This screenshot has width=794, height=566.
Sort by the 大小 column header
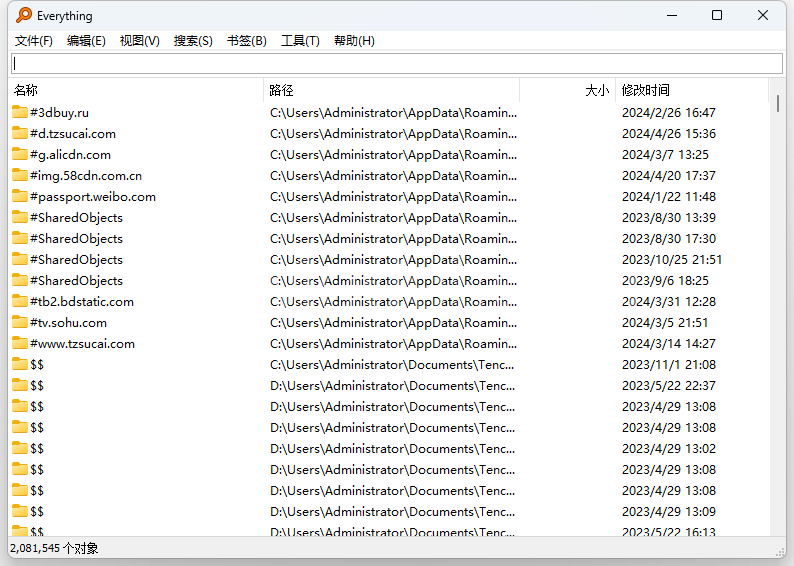[568, 90]
